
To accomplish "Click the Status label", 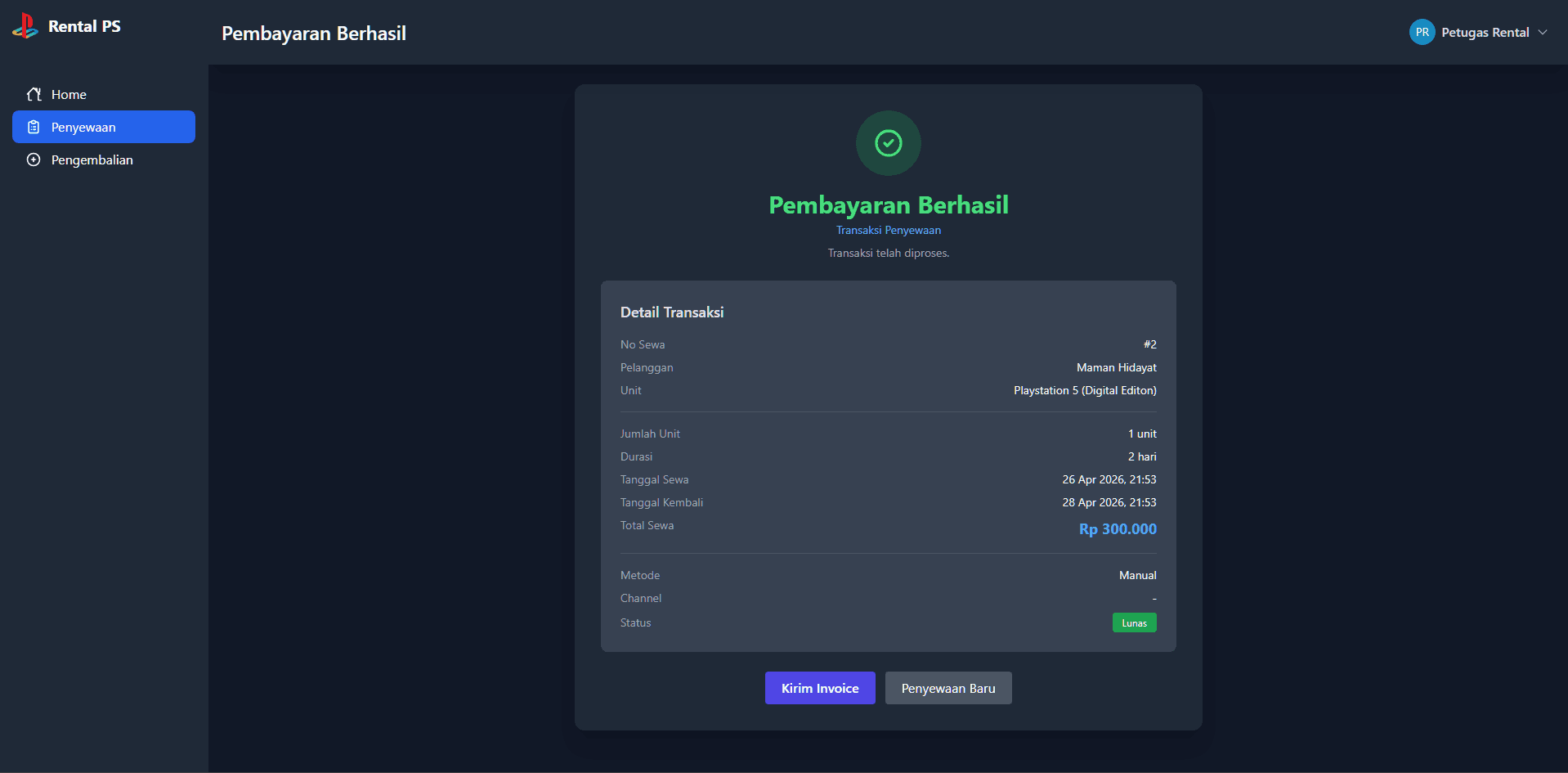I will [635, 622].
